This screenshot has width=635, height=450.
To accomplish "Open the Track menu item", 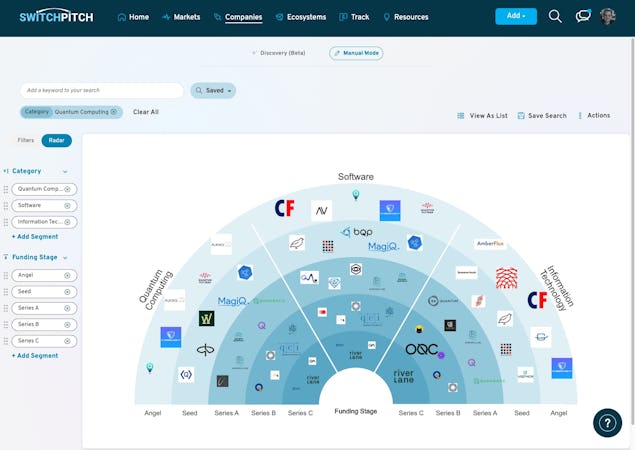I will click(354, 17).
